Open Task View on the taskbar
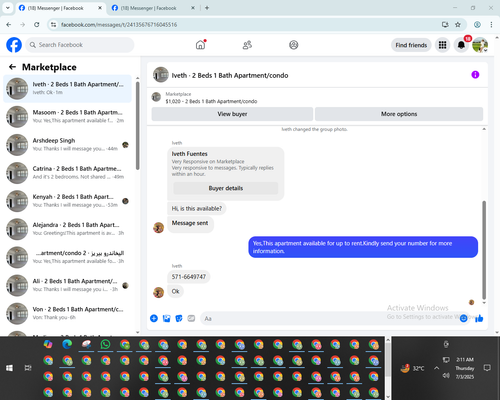Viewport: 500px width, 400px height. pyautogui.click(x=28, y=368)
